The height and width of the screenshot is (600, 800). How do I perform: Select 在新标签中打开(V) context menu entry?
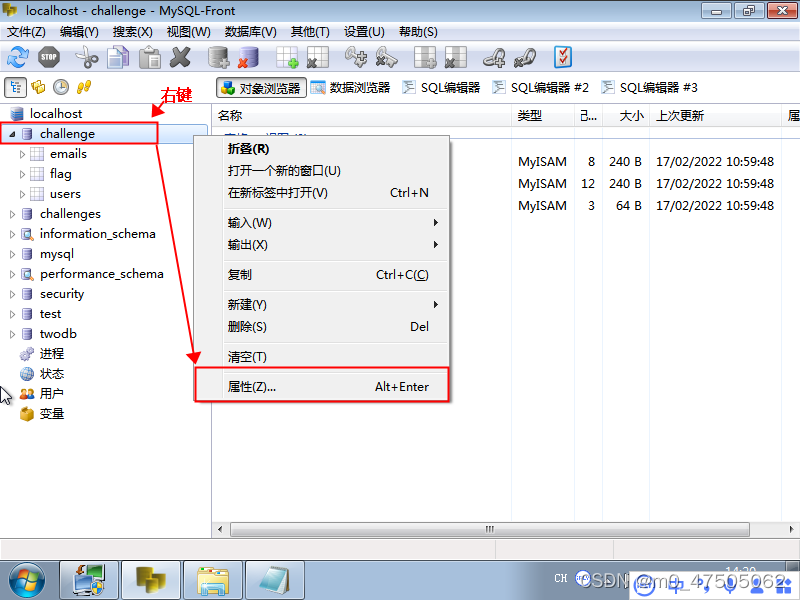[322, 193]
